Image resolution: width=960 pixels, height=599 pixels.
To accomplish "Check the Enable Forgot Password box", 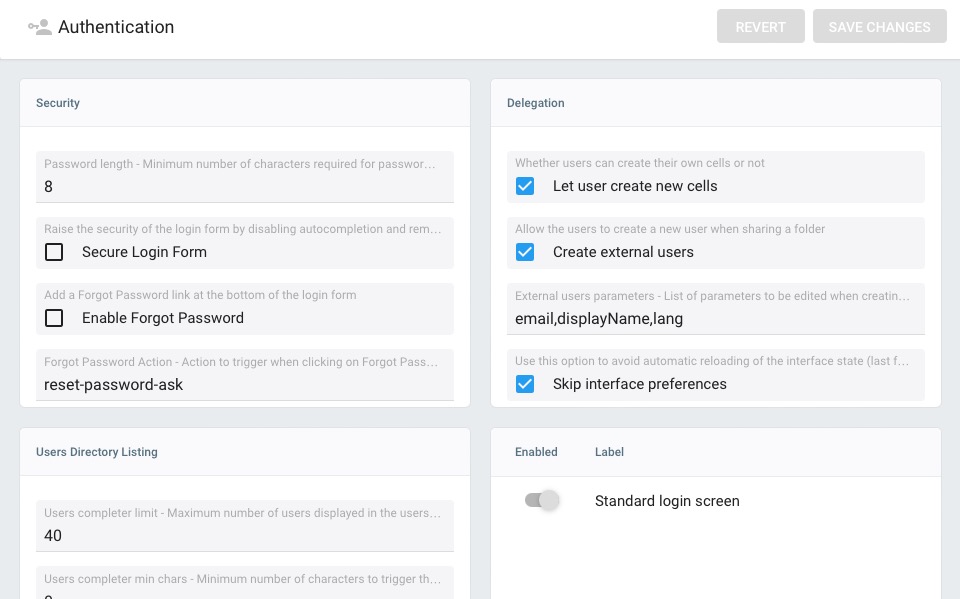I will pos(54,318).
